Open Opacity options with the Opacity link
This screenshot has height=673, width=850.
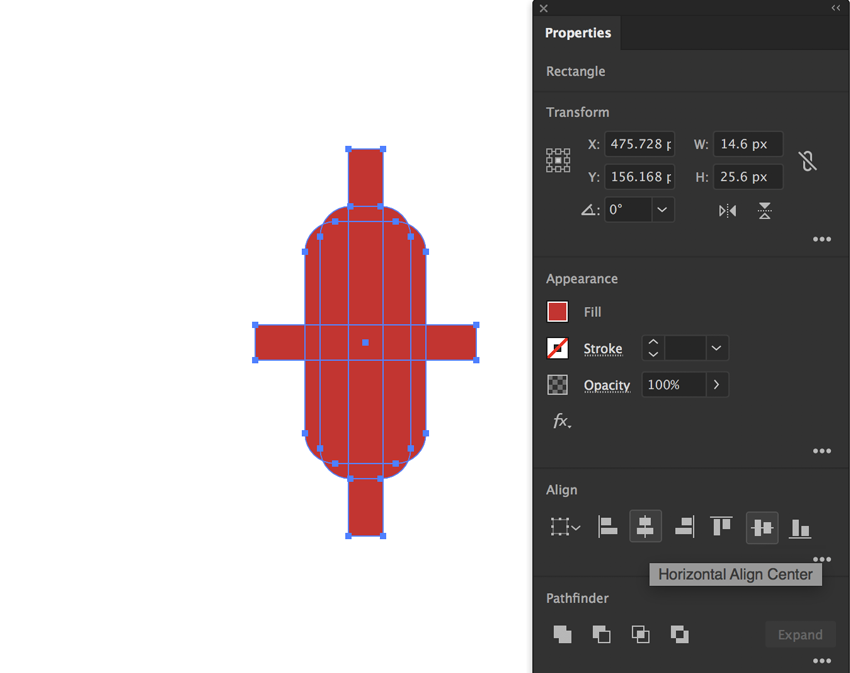606,385
